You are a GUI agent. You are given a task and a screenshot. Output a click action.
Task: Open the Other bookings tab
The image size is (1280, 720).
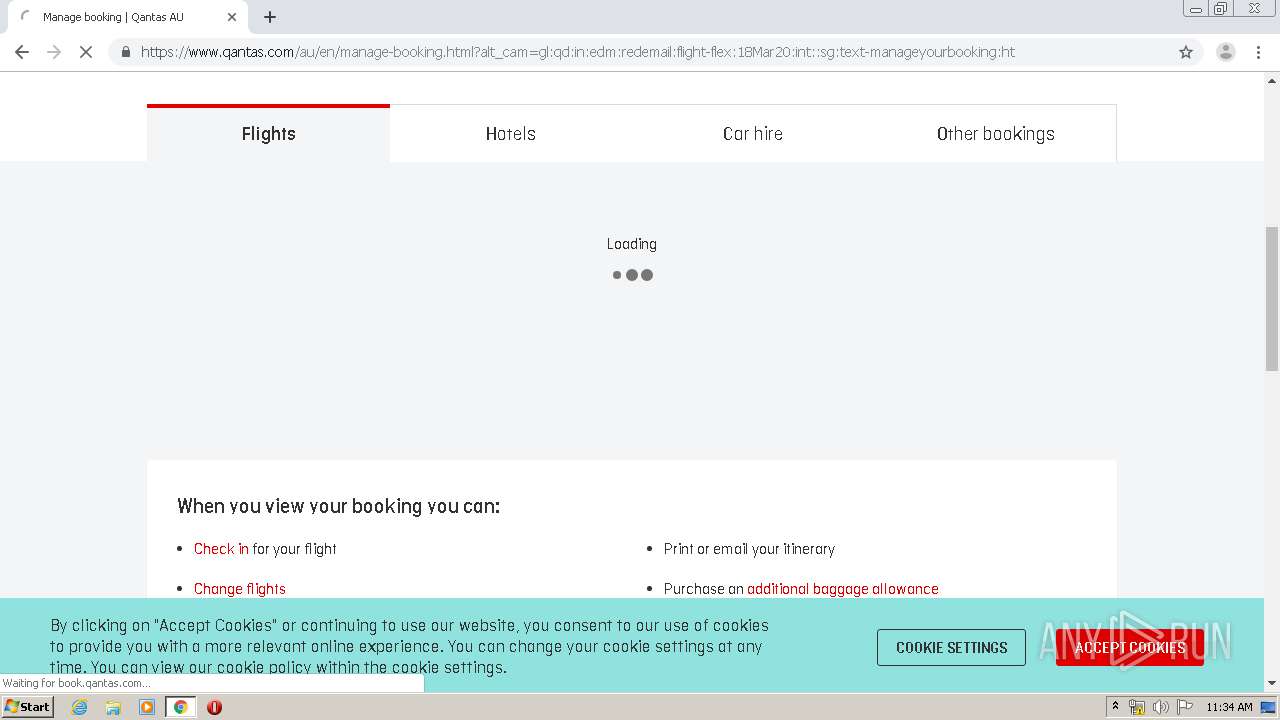click(995, 133)
